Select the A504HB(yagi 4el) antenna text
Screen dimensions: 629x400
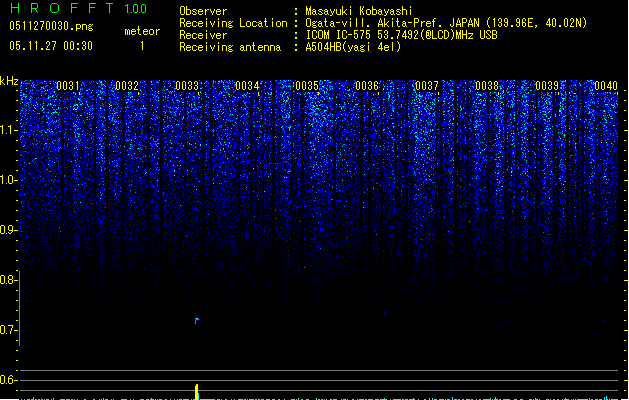click(353, 47)
